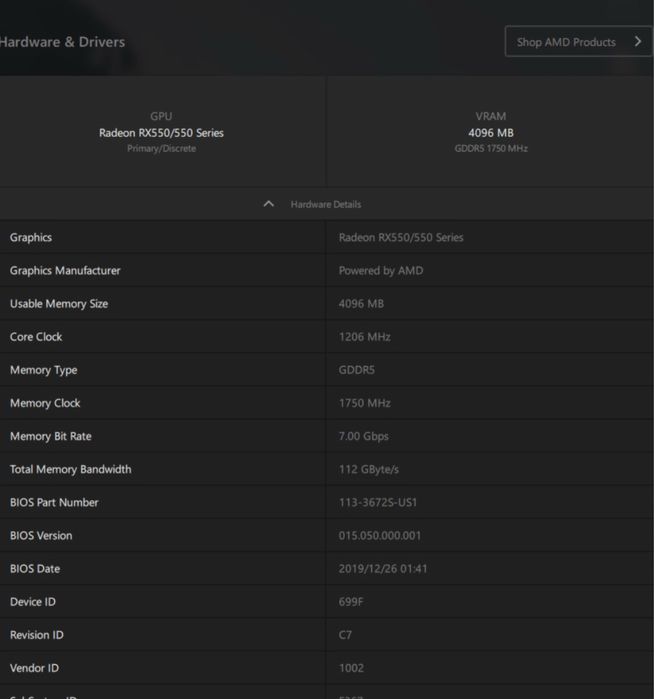Click BIOS Part Number label
This screenshot has height=699, width=654.
(x=54, y=502)
